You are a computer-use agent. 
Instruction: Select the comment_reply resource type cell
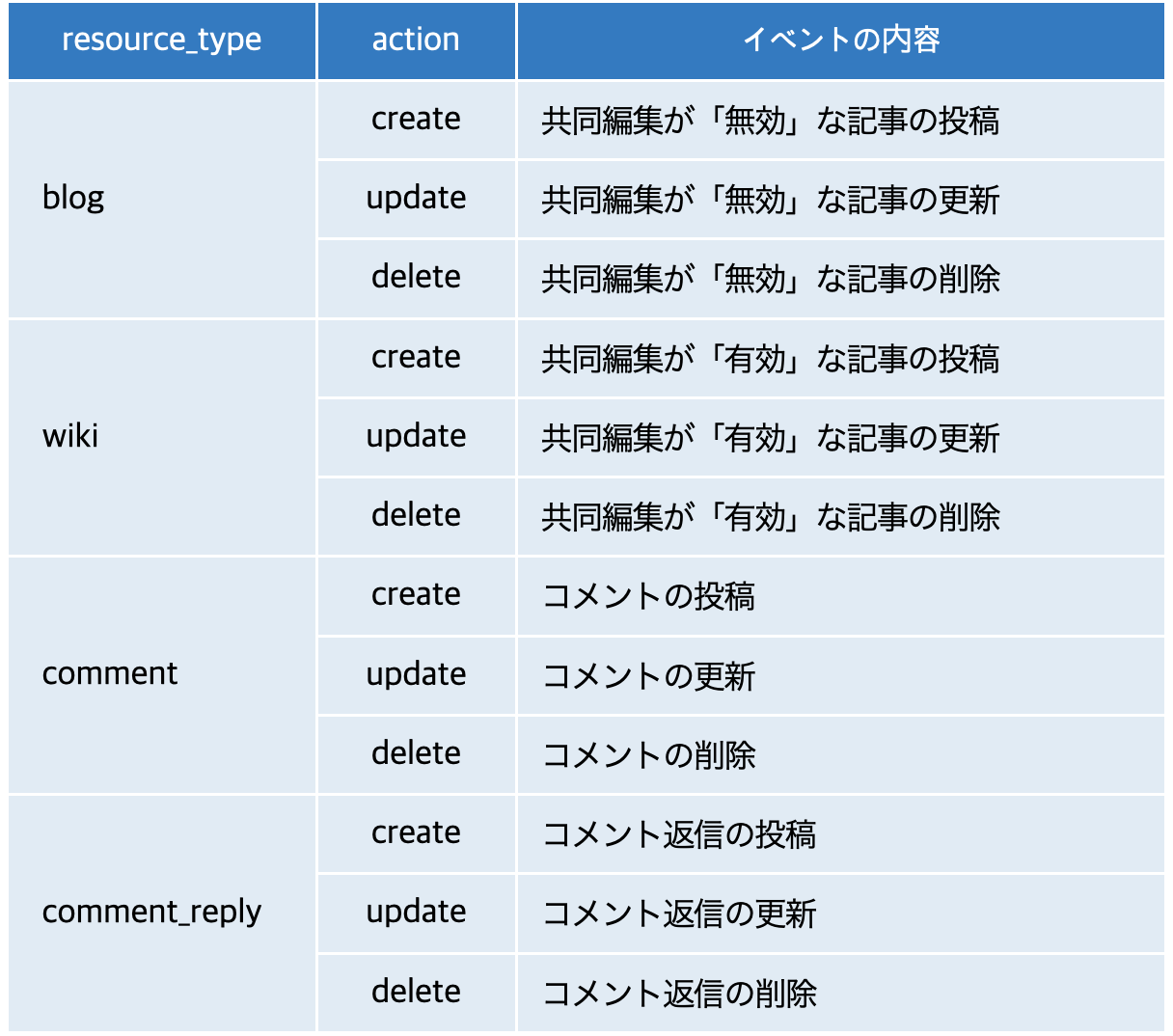pyautogui.click(x=151, y=912)
